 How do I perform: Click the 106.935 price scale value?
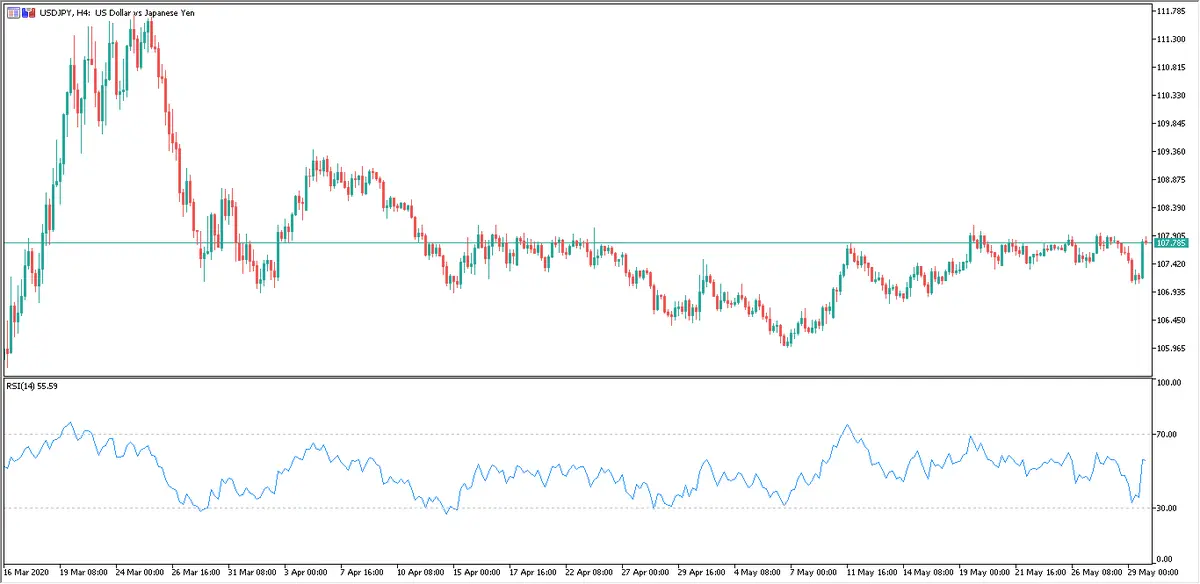(x=1171, y=292)
